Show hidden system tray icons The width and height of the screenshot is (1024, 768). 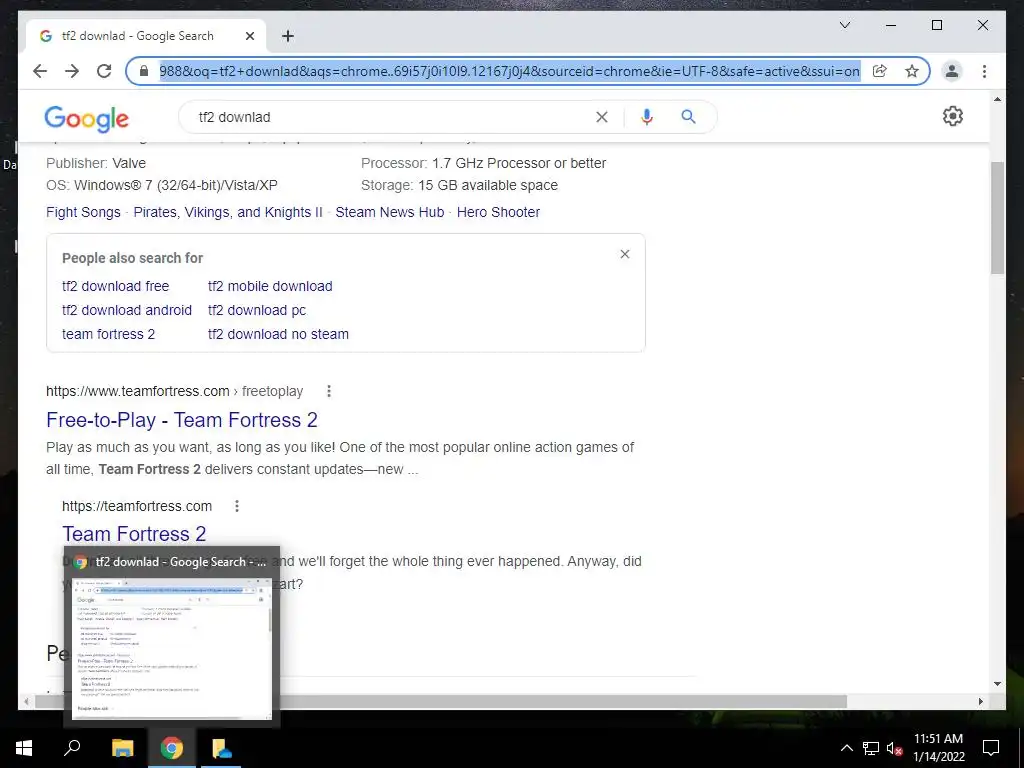point(846,748)
